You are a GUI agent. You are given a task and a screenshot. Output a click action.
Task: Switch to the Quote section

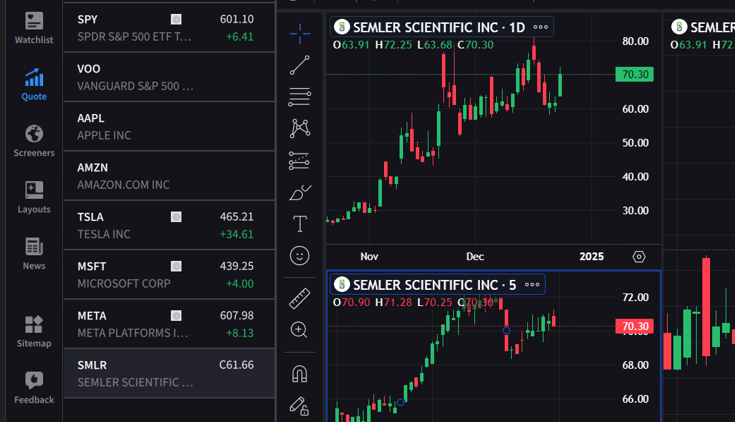tap(34, 85)
